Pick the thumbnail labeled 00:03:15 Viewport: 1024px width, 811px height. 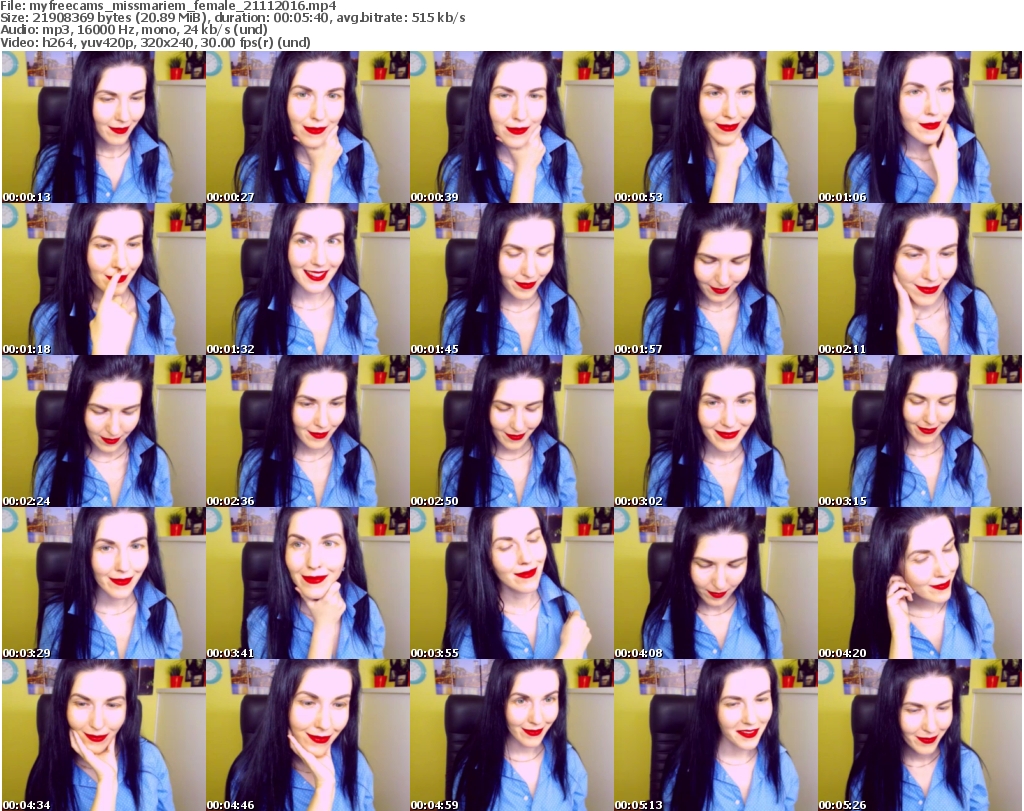(x=920, y=431)
